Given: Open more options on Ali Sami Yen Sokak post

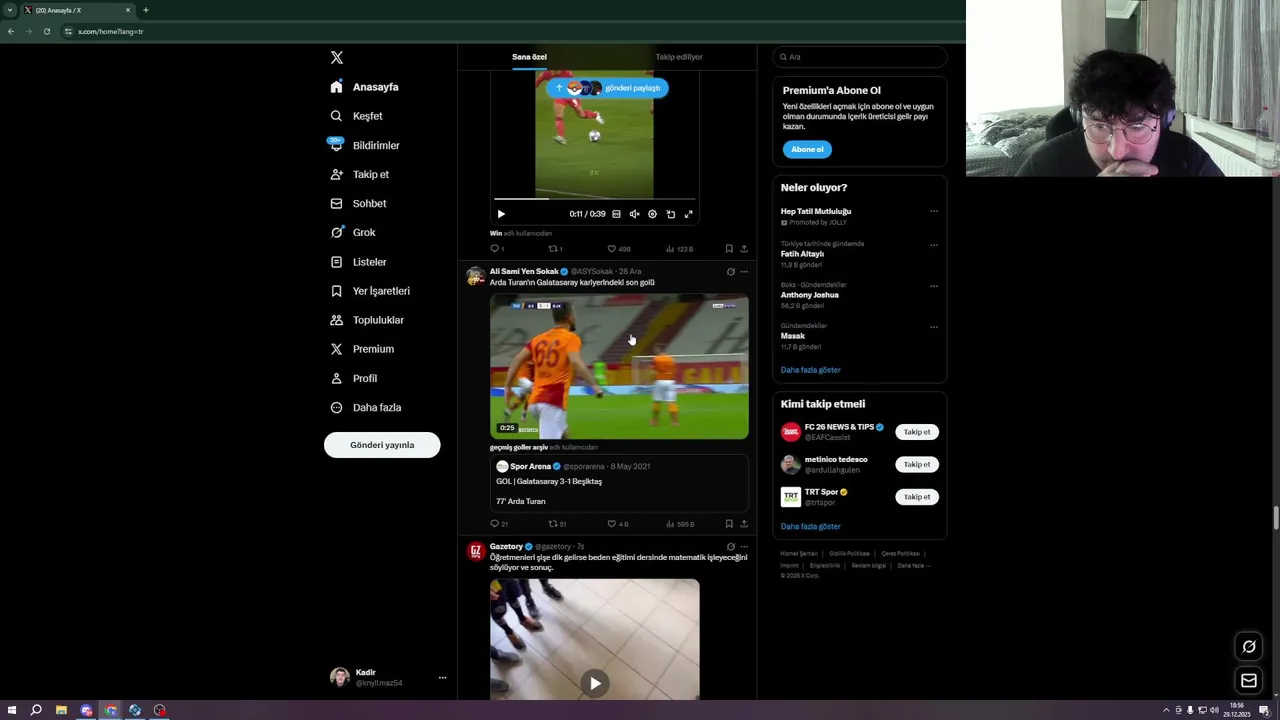Looking at the screenshot, I should click(x=744, y=272).
